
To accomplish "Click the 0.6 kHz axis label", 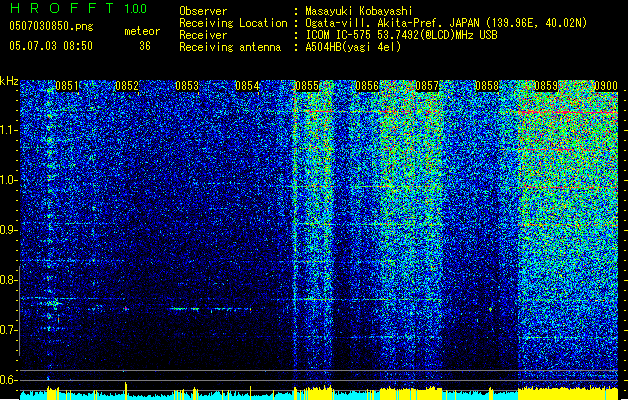I will pyautogui.click(x=8, y=380).
